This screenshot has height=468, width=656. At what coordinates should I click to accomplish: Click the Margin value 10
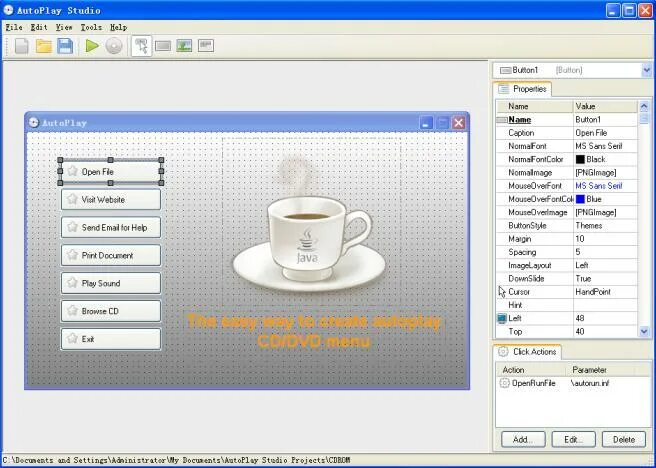(605, 239)
